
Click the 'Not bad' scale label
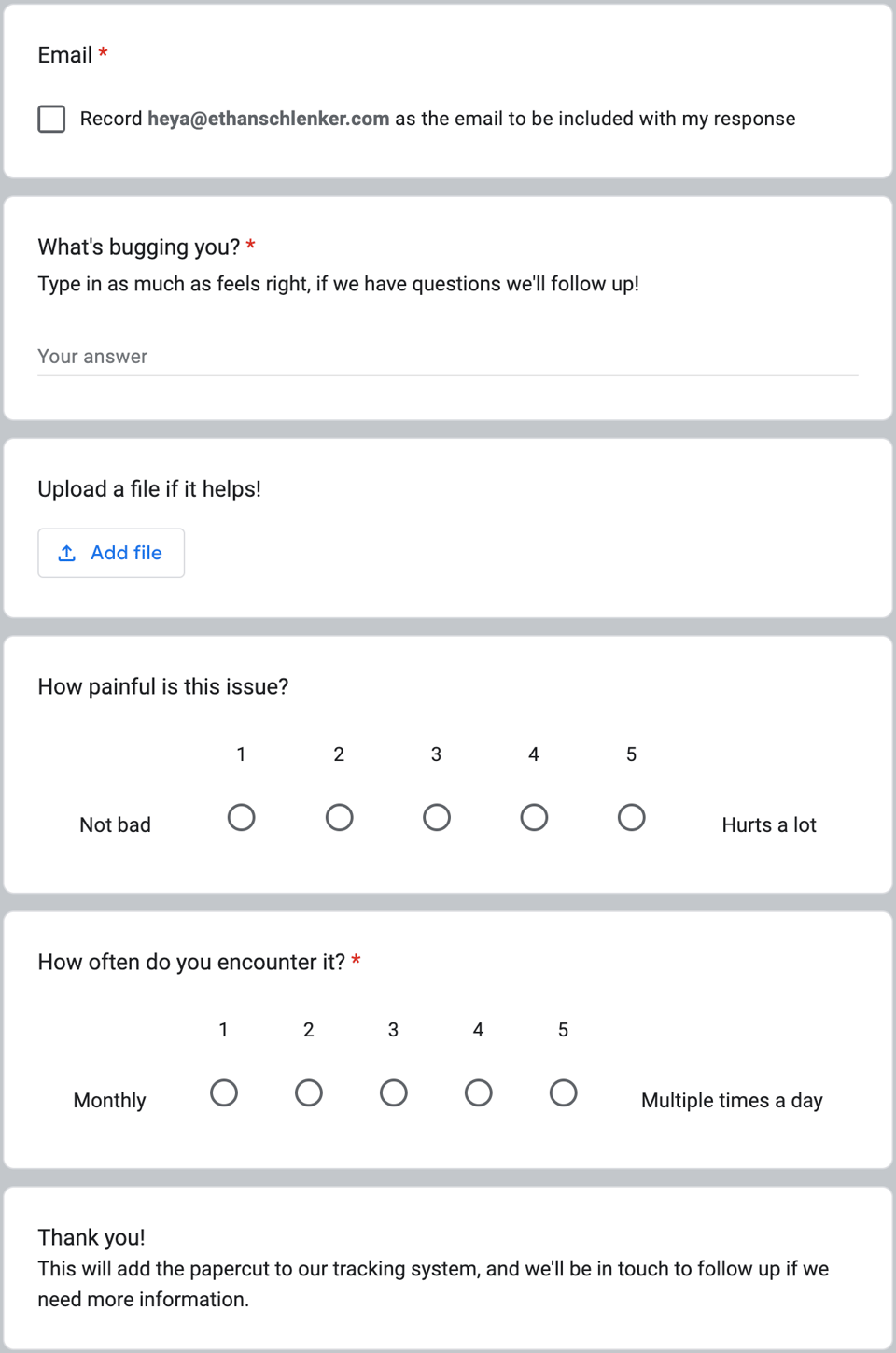(x=115, y=825)
